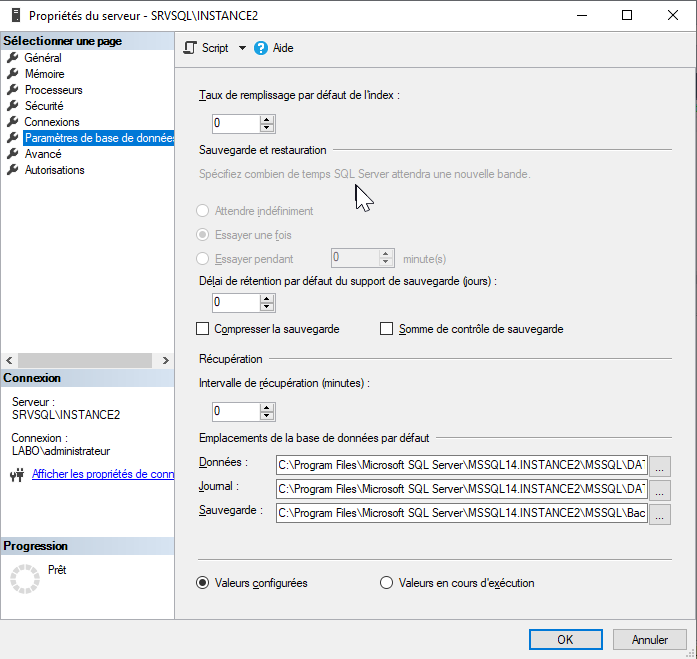Select the Connexions page
The width and height of the screenshot is (697, 659).
[x=51, y=122]
